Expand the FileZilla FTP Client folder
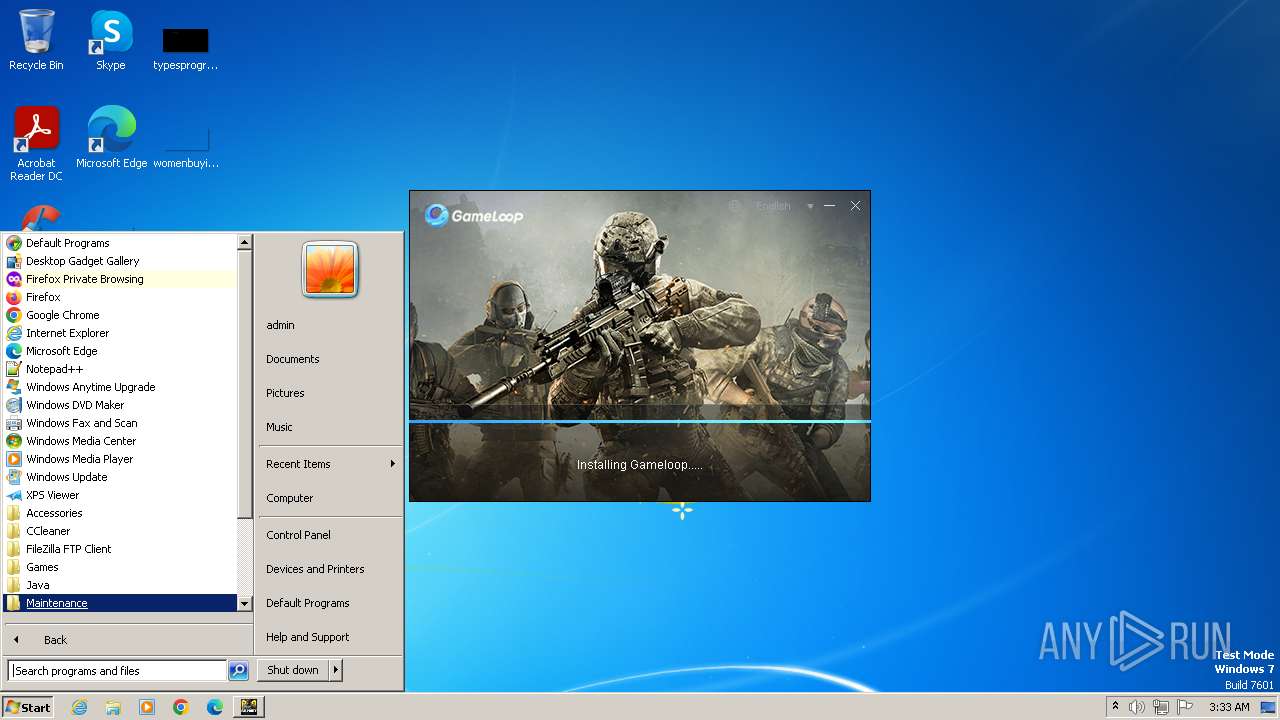Screen dimensions: 1280x720 point(120,549)
